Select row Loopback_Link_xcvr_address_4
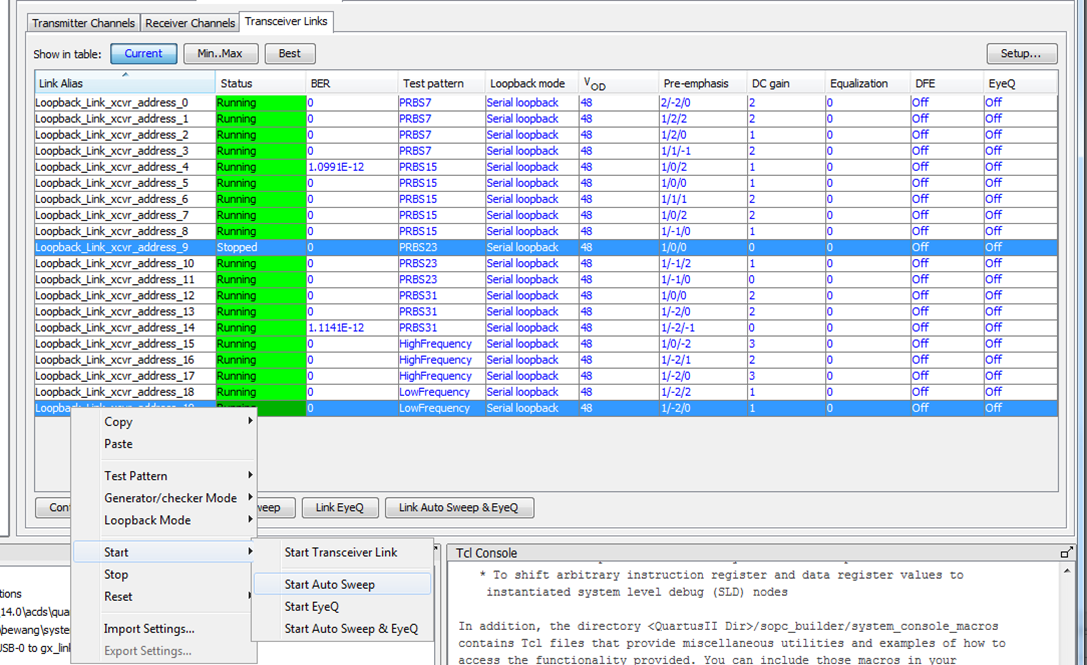 pos(112,167)
